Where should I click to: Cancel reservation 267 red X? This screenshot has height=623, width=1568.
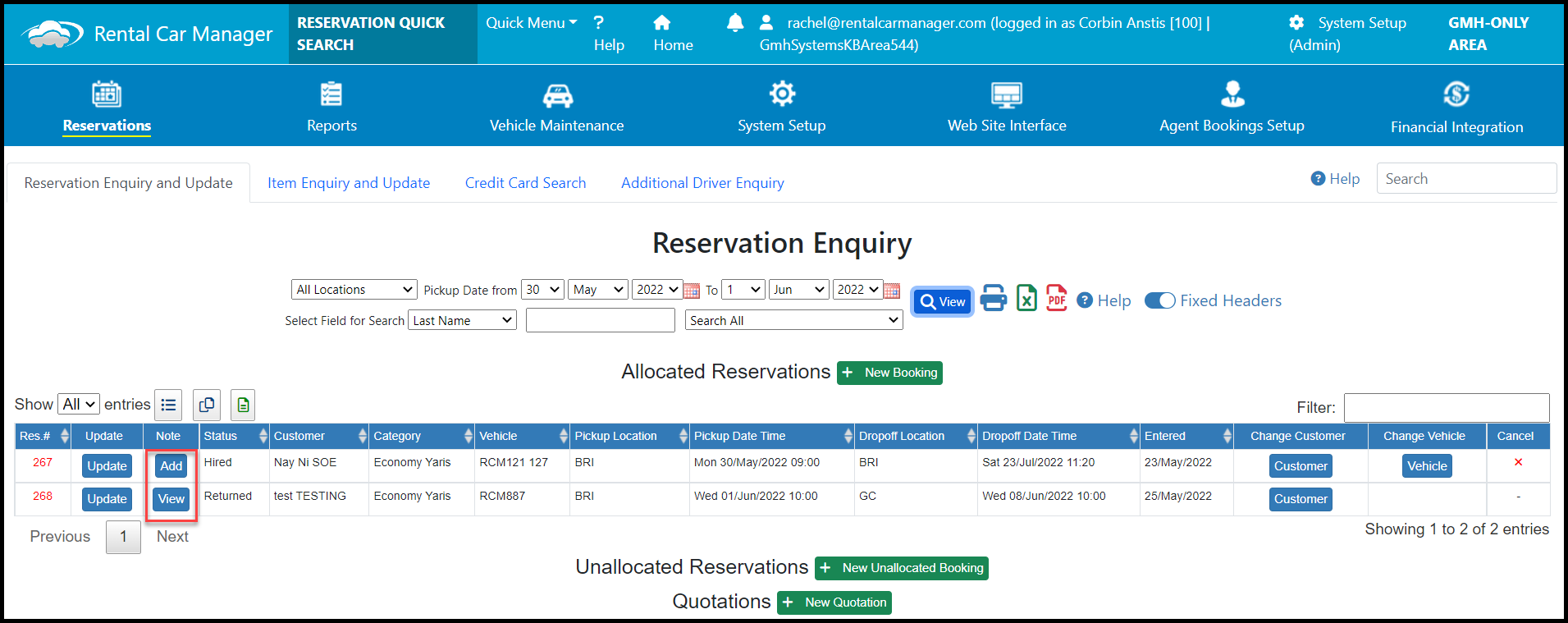pos(1518,462)
